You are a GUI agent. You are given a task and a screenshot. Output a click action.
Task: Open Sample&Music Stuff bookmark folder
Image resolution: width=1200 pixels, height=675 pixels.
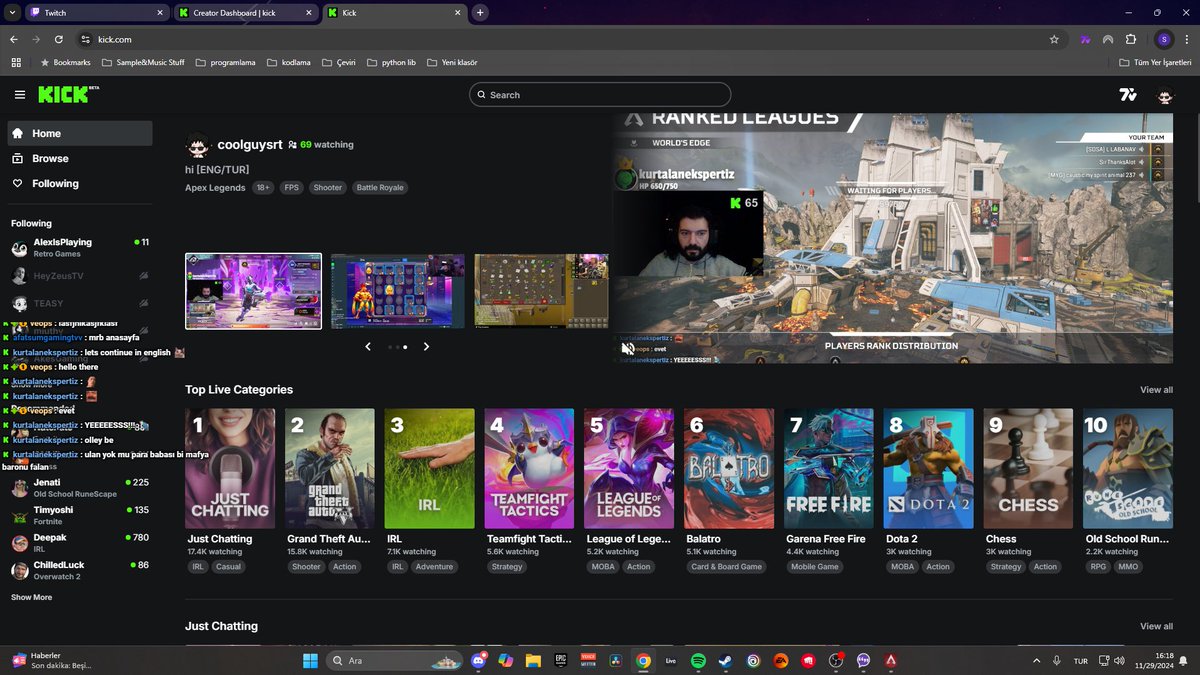(143, 62)
